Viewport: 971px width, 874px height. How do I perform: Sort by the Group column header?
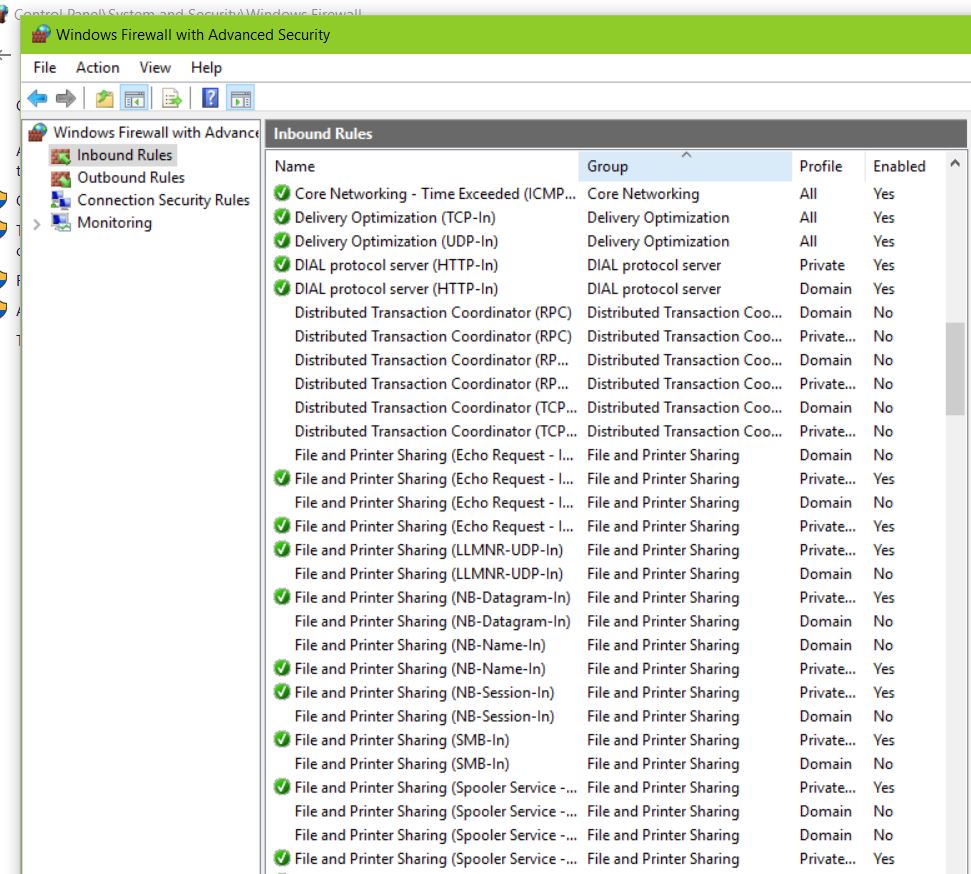point(685,166)
